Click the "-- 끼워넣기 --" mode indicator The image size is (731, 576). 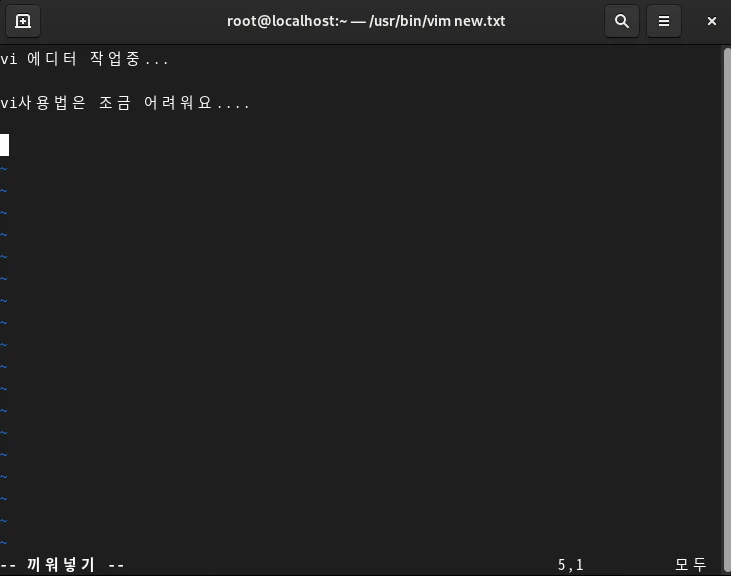[62, 565]
